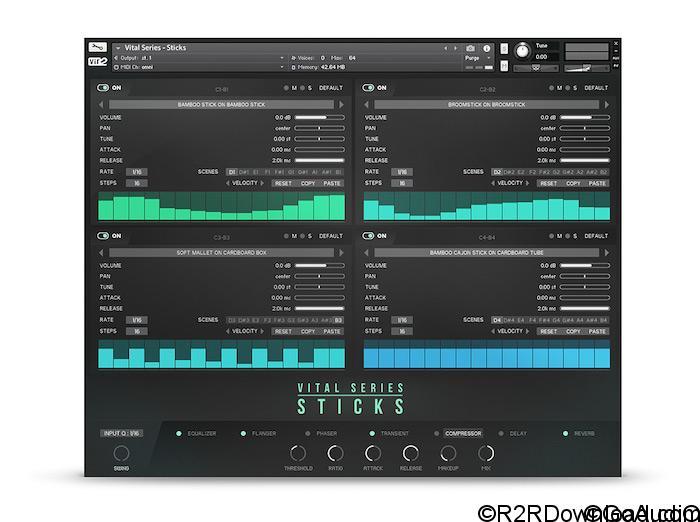Select previous sample for Bamboo Stick on Bamboo Stick
The image size is (700, 522).
pyautogui.click(x=101, y=104)
